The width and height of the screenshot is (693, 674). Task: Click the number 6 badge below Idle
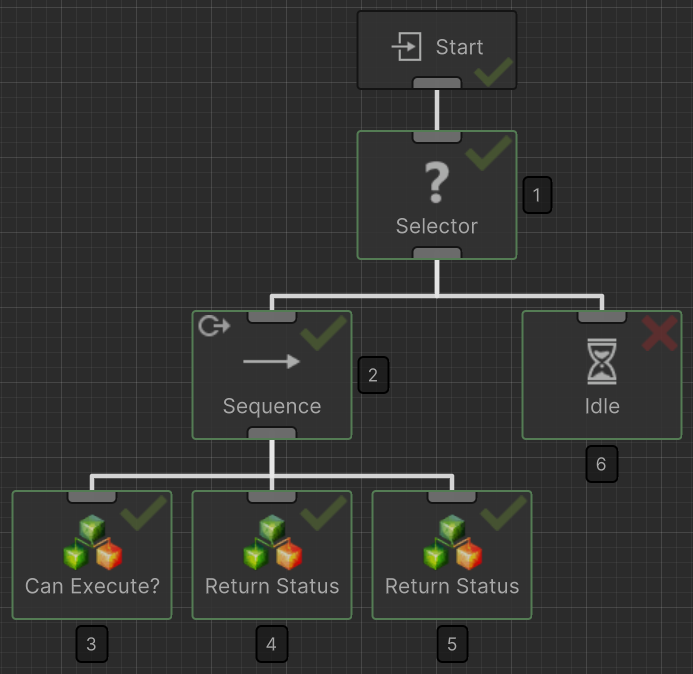coord(601,464)
